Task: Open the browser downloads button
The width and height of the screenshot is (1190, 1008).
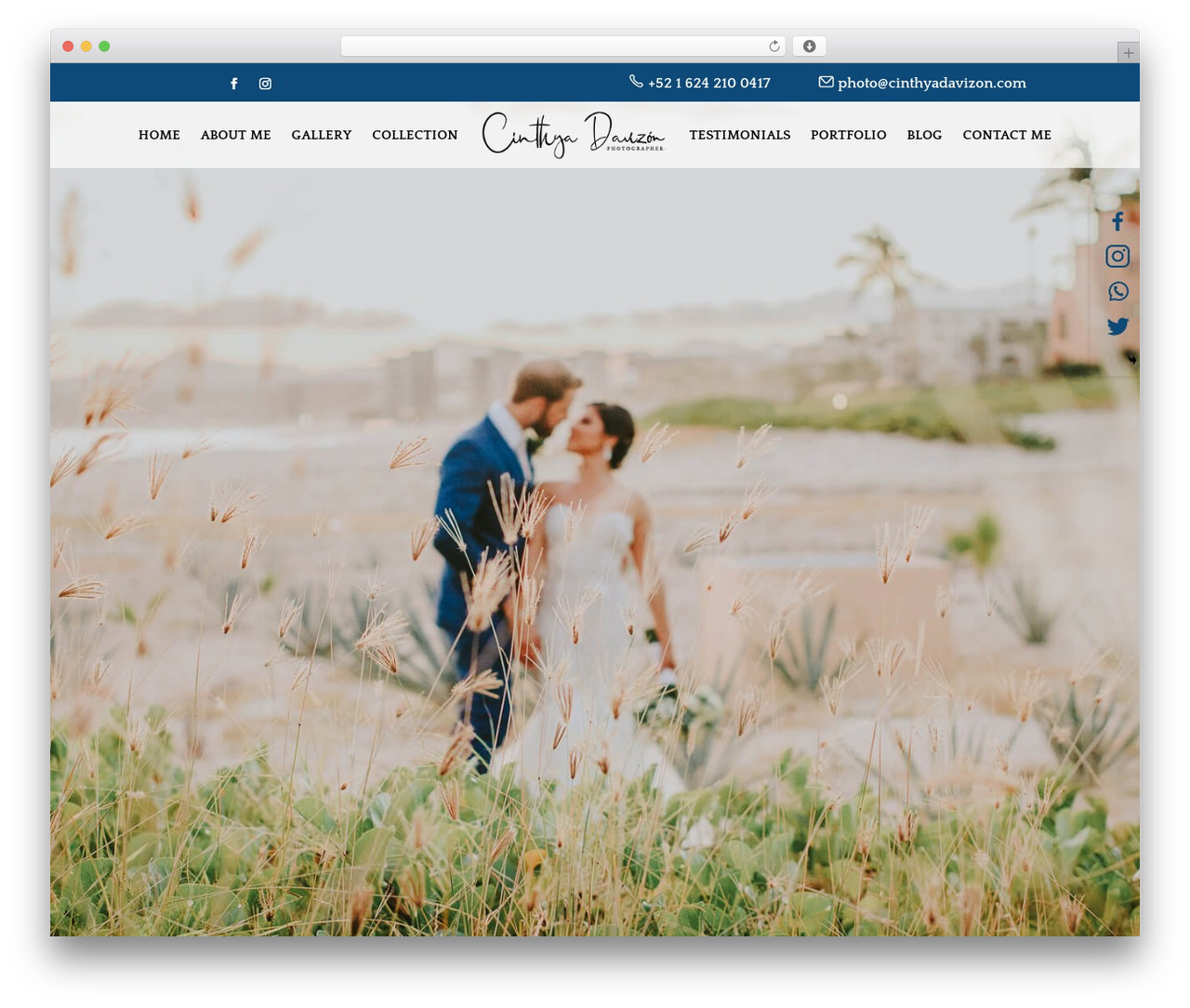Action: (809, 46)
